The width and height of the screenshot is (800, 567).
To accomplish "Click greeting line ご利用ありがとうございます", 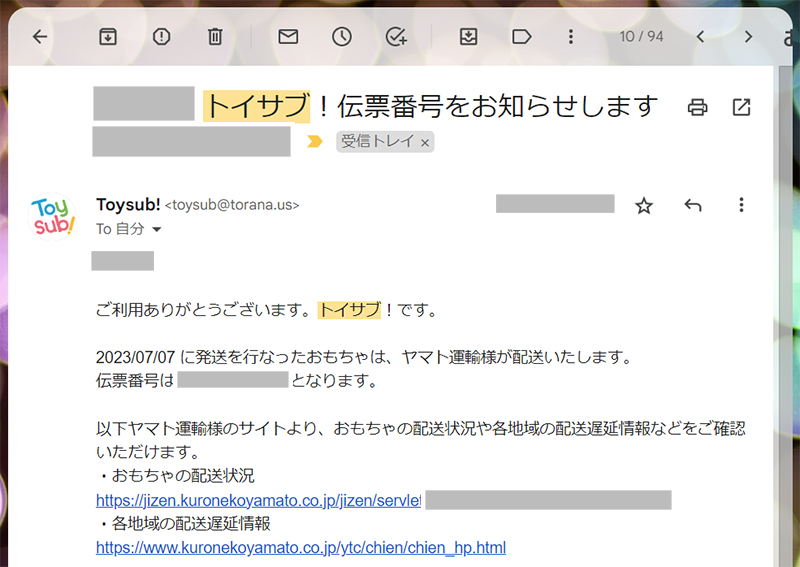I will coord(203,310).
